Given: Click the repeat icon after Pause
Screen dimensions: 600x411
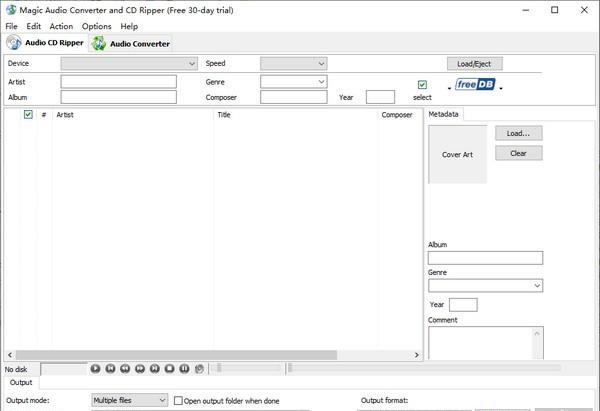Looking at the screenshot, I should 199,369.
